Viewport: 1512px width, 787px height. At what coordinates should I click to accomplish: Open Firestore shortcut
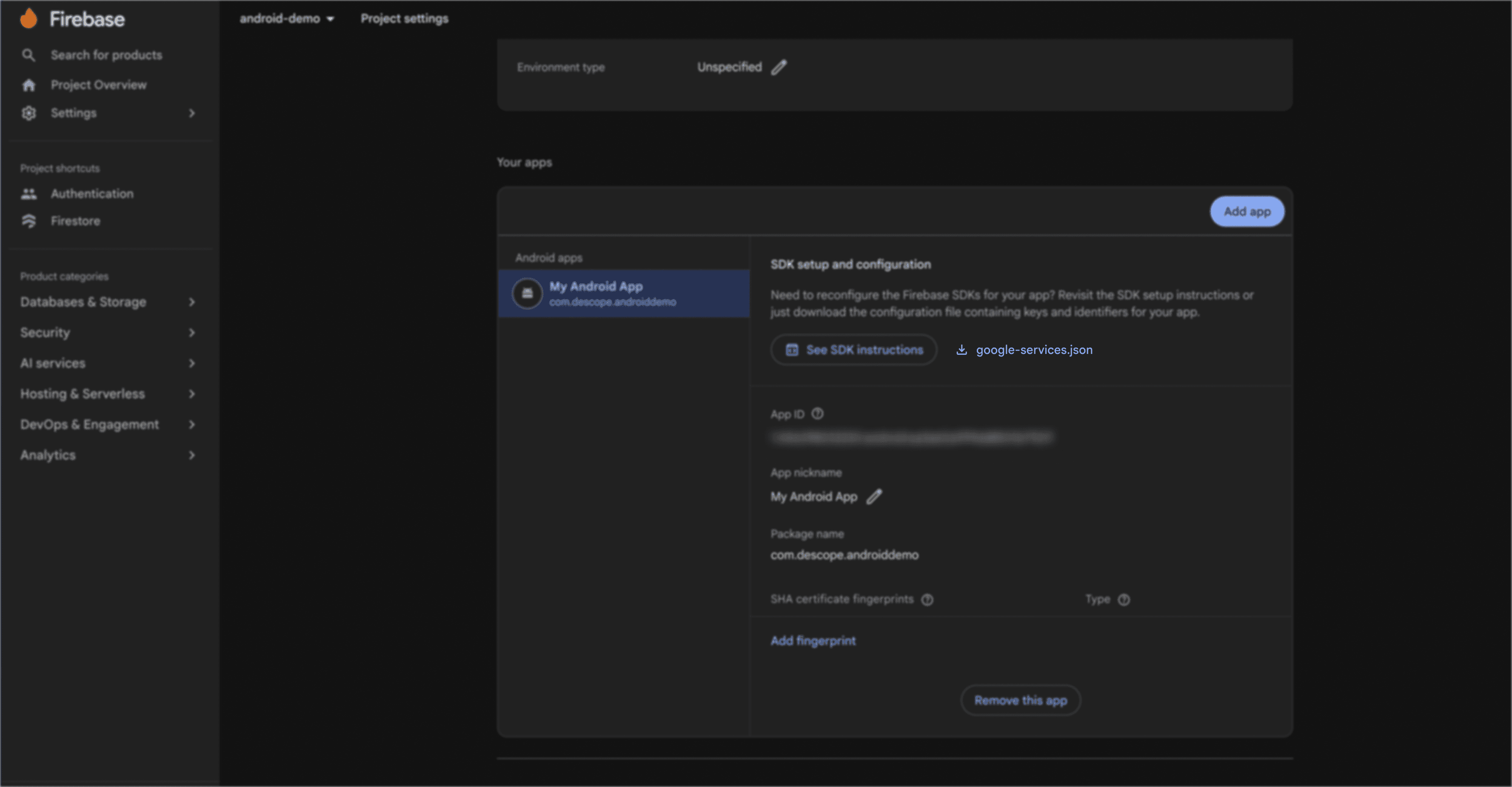point(76,221)
